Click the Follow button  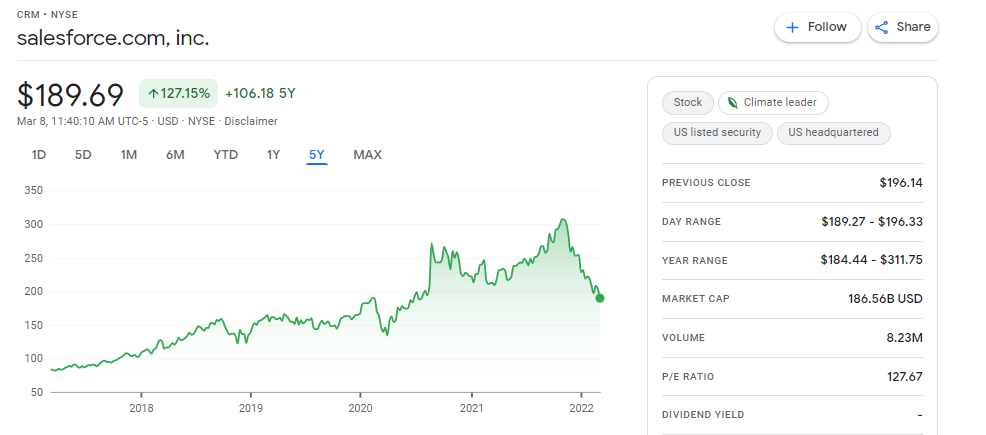pyautogui.click(x=817, y=28)
